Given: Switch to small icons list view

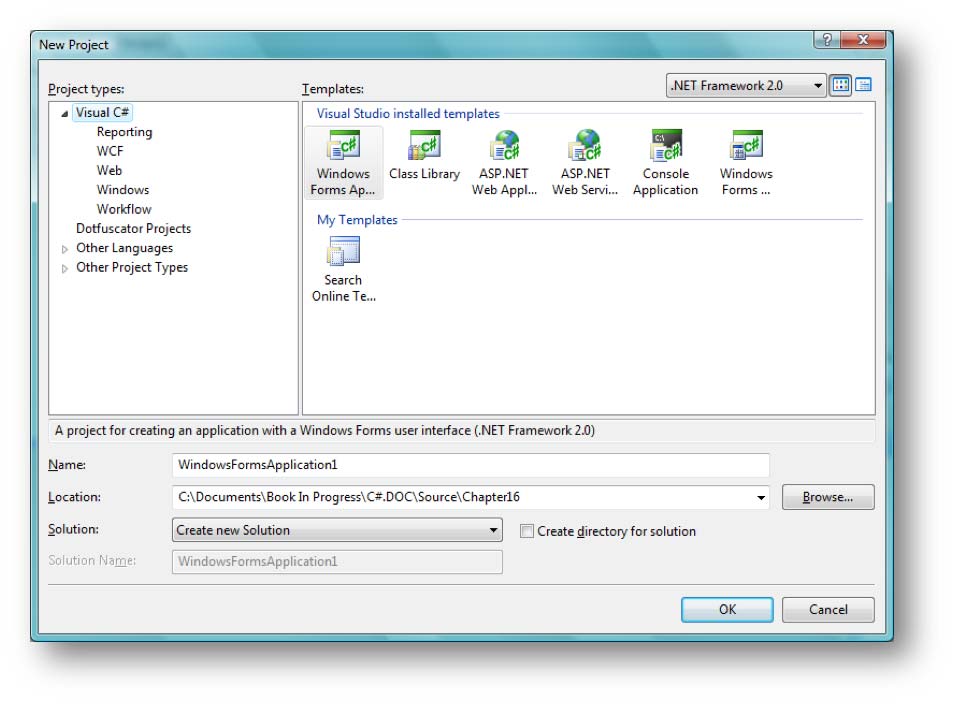Looking at the screenshot, I should [863, 86].
